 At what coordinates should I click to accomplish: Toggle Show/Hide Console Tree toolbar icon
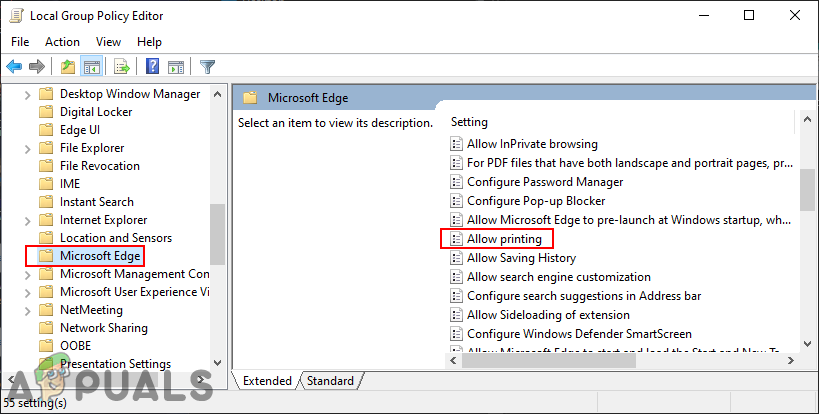click(x=91, y=67)
